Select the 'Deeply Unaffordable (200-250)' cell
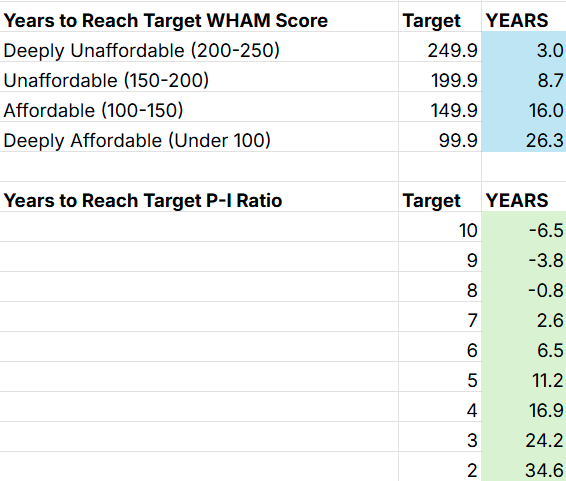This screenshot has height=481, width=566. point(199,47)
